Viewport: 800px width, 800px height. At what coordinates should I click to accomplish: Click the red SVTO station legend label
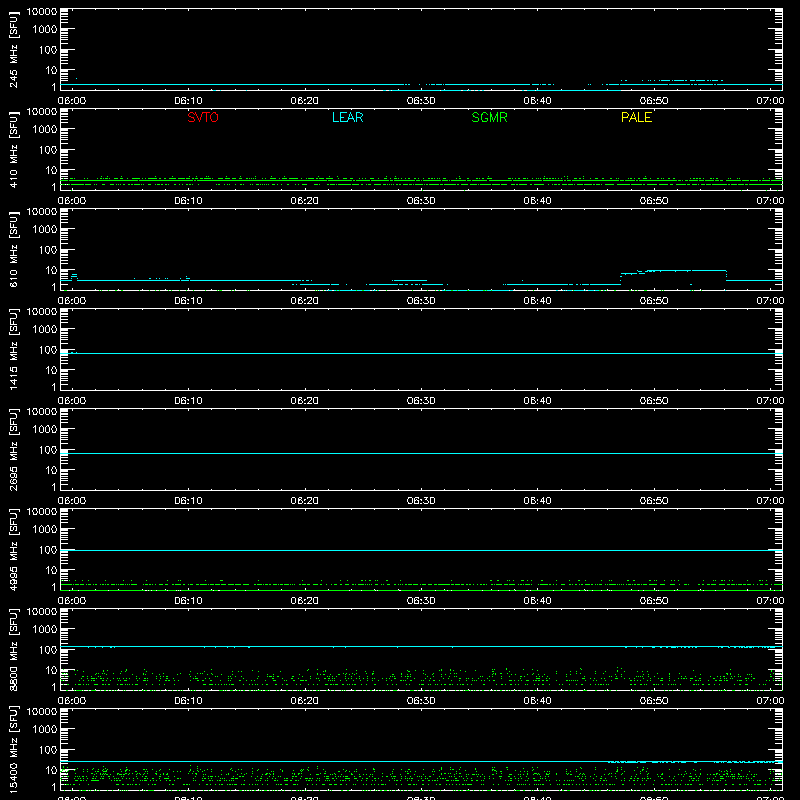coord(203,117)
